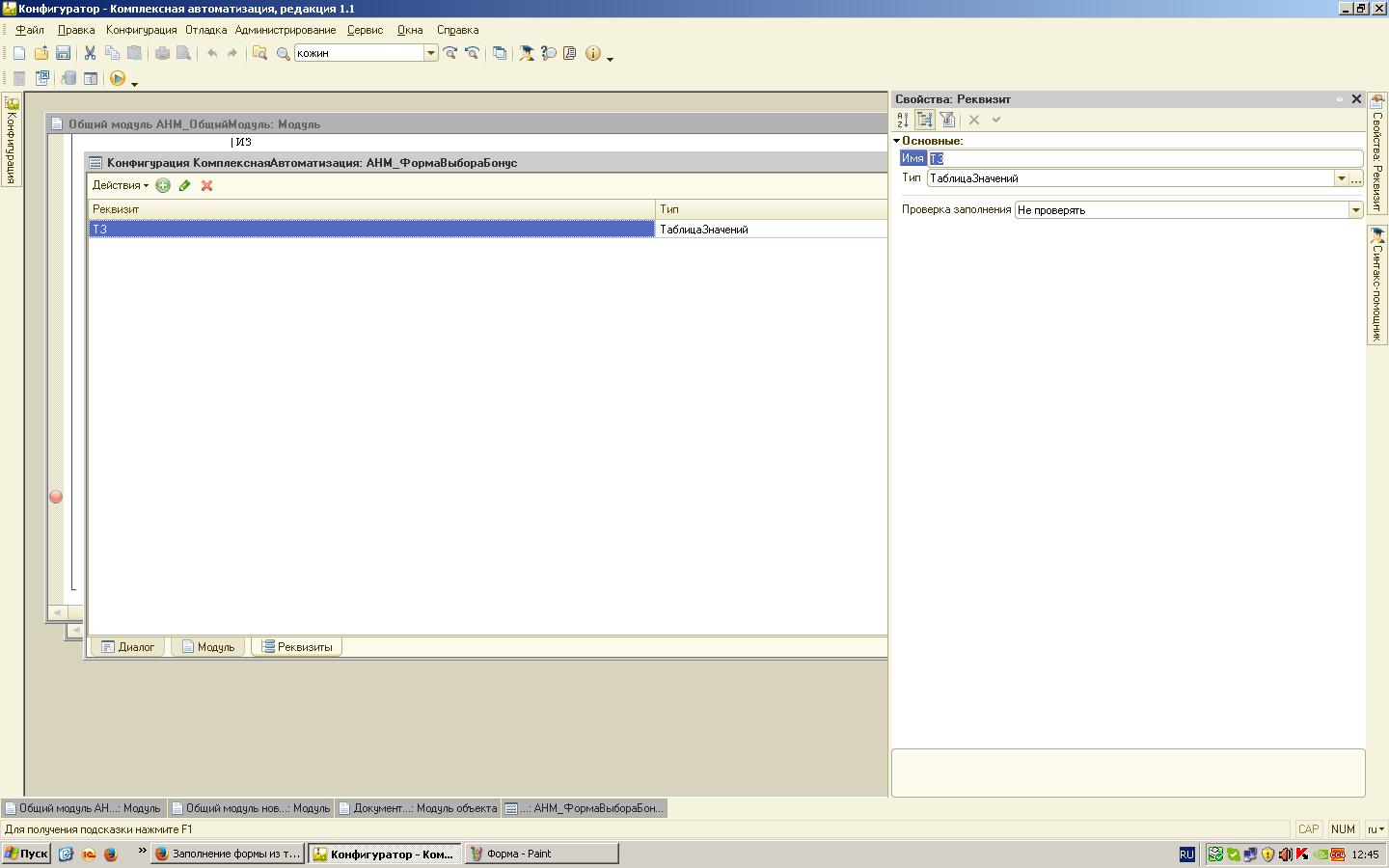Start debugging with the play icon

coord(118,78)
